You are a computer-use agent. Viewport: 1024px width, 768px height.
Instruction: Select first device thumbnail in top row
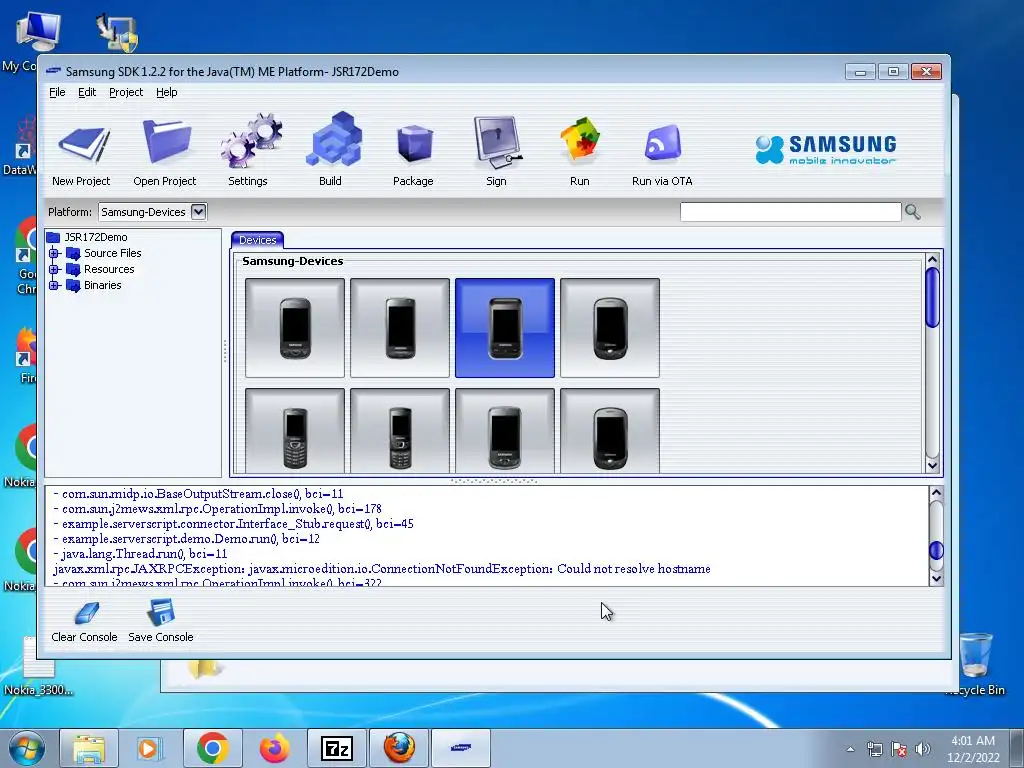click(295, 328)
